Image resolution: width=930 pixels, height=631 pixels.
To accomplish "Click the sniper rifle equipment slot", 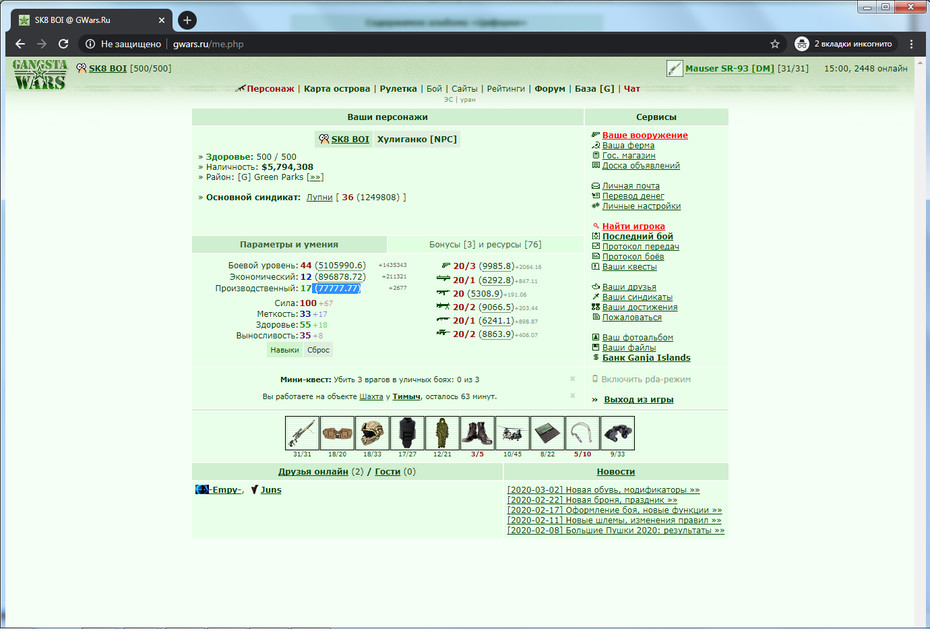I will click(x=302, y=433).
